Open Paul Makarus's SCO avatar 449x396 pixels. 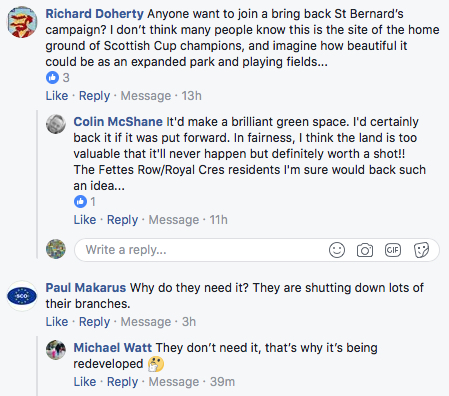click(22, 296)
